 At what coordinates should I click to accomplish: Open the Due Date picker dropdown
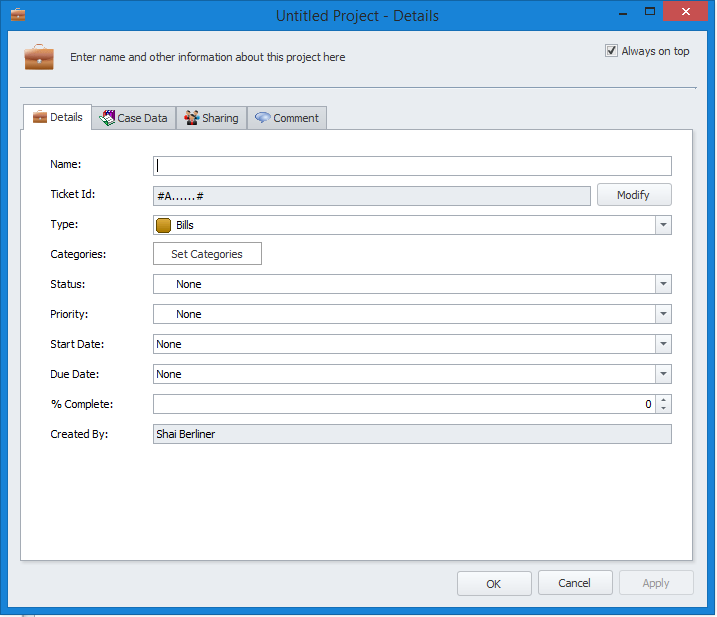point(663,374)
